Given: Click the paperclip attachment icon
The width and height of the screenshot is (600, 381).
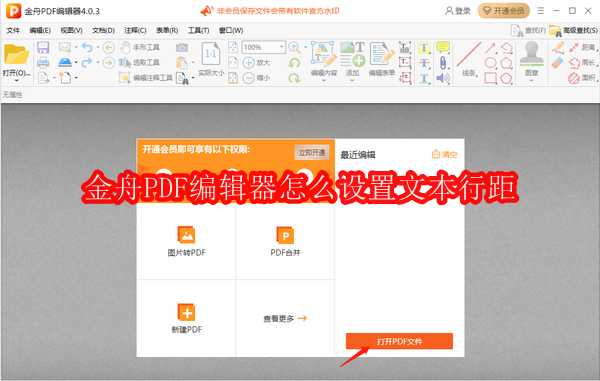Looking at the screenshot, I should 443,63.
